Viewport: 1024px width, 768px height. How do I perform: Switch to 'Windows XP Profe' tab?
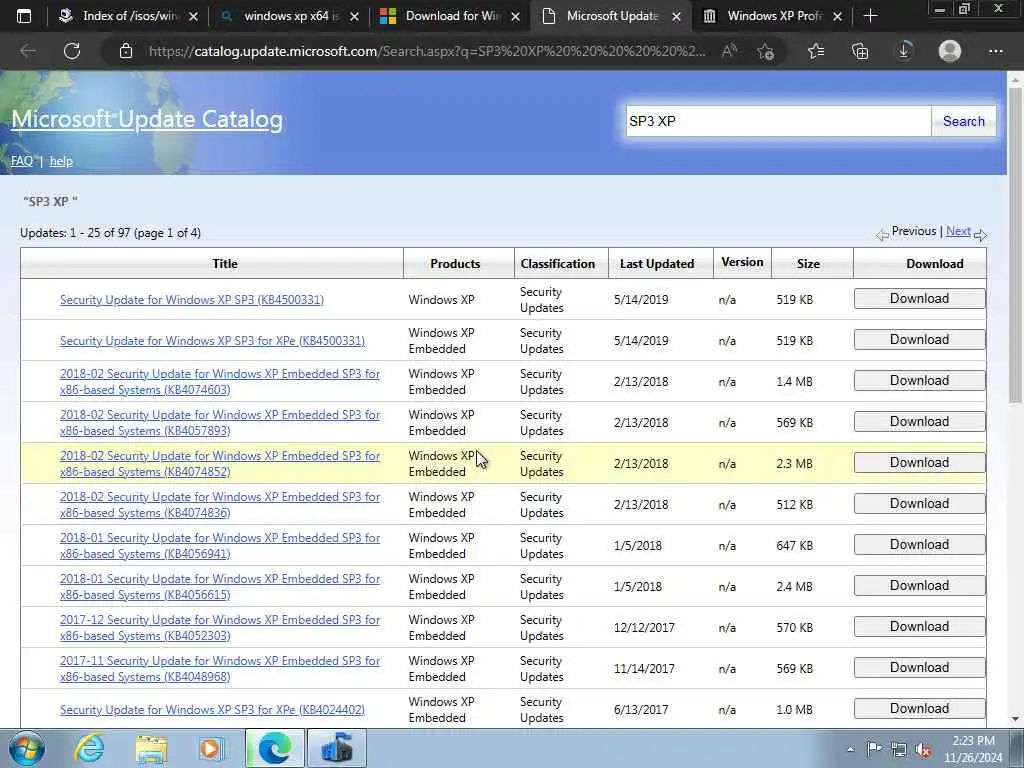773,16
